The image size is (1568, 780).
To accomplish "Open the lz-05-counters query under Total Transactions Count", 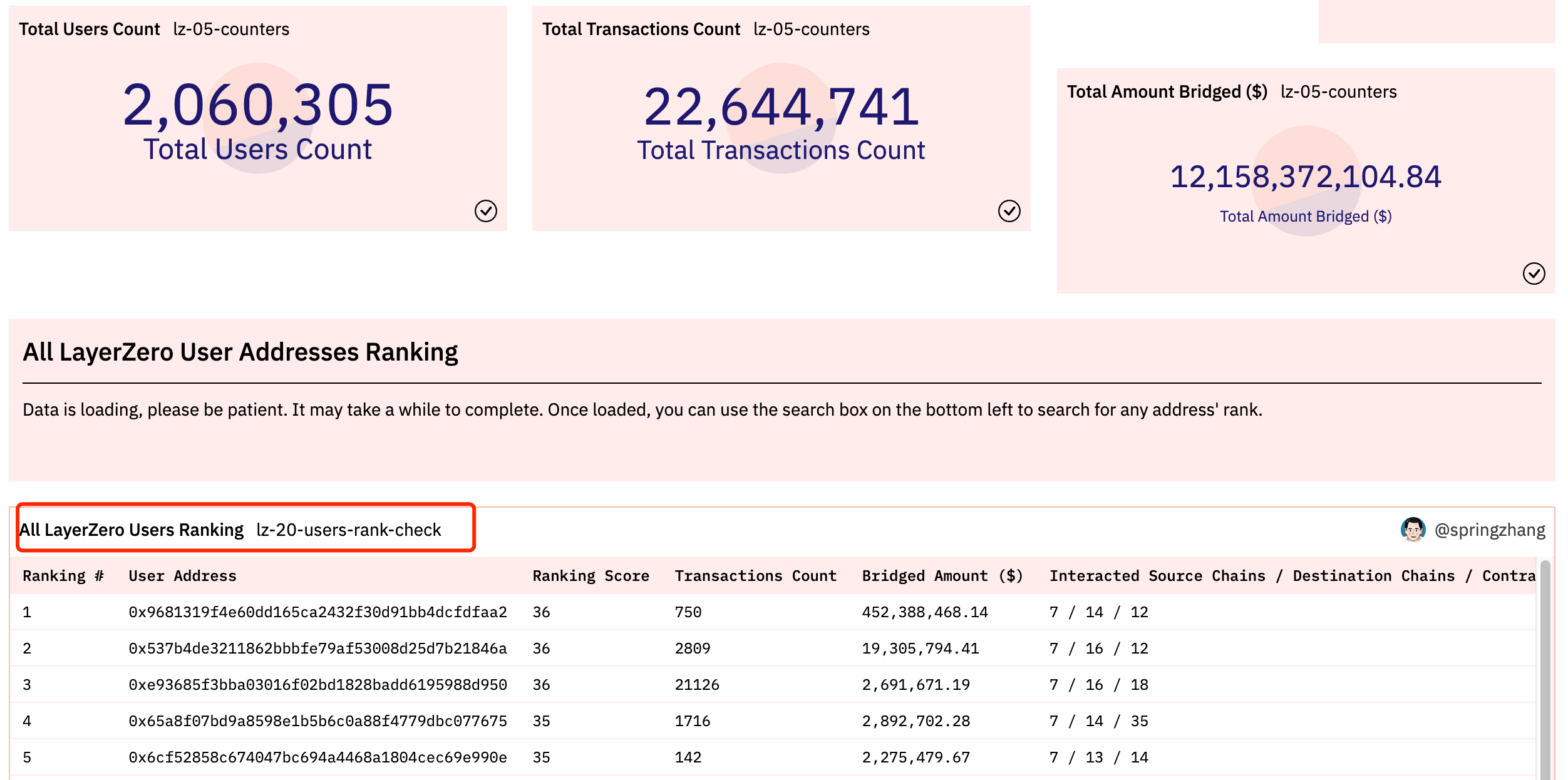I will [x=811, y=29].
